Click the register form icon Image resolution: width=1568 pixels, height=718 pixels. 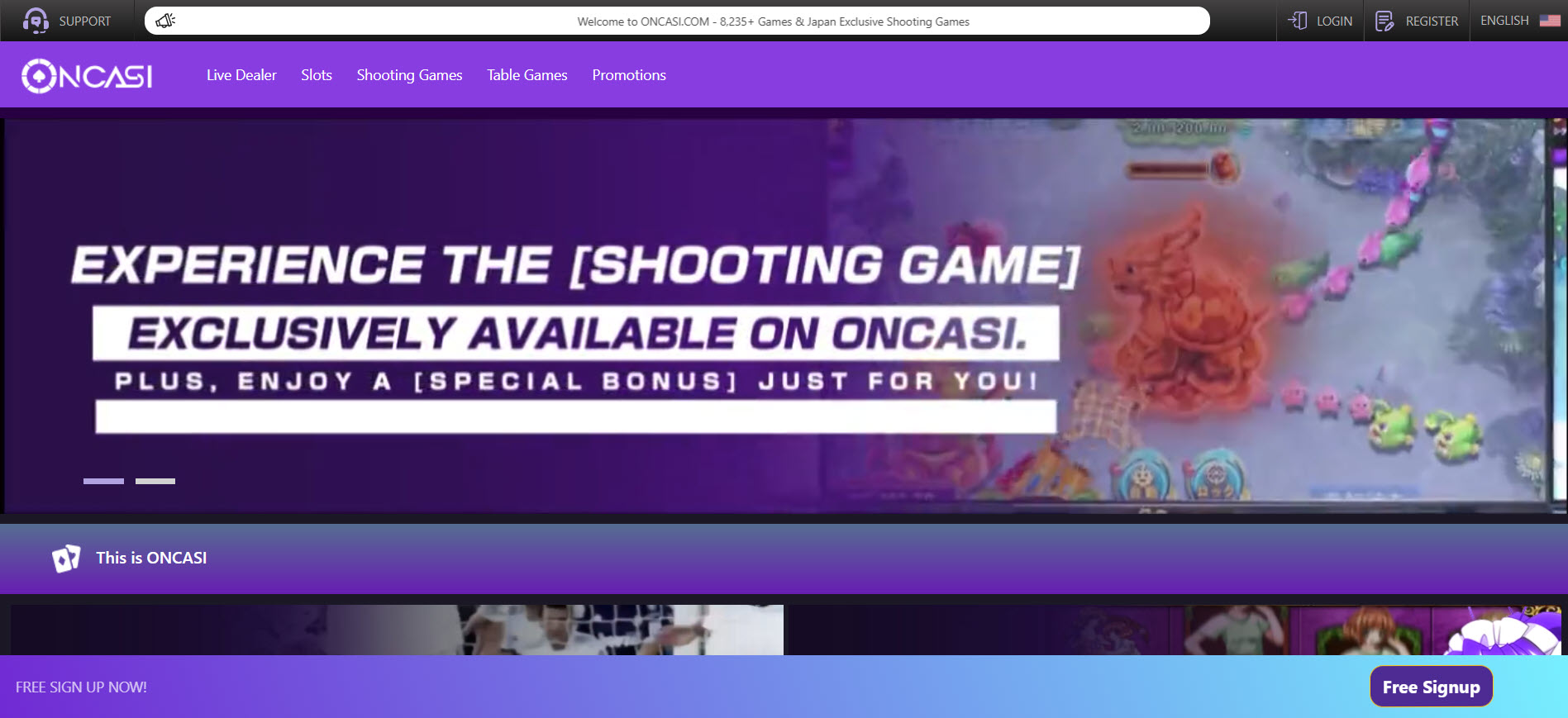(x=1385, y=21)
